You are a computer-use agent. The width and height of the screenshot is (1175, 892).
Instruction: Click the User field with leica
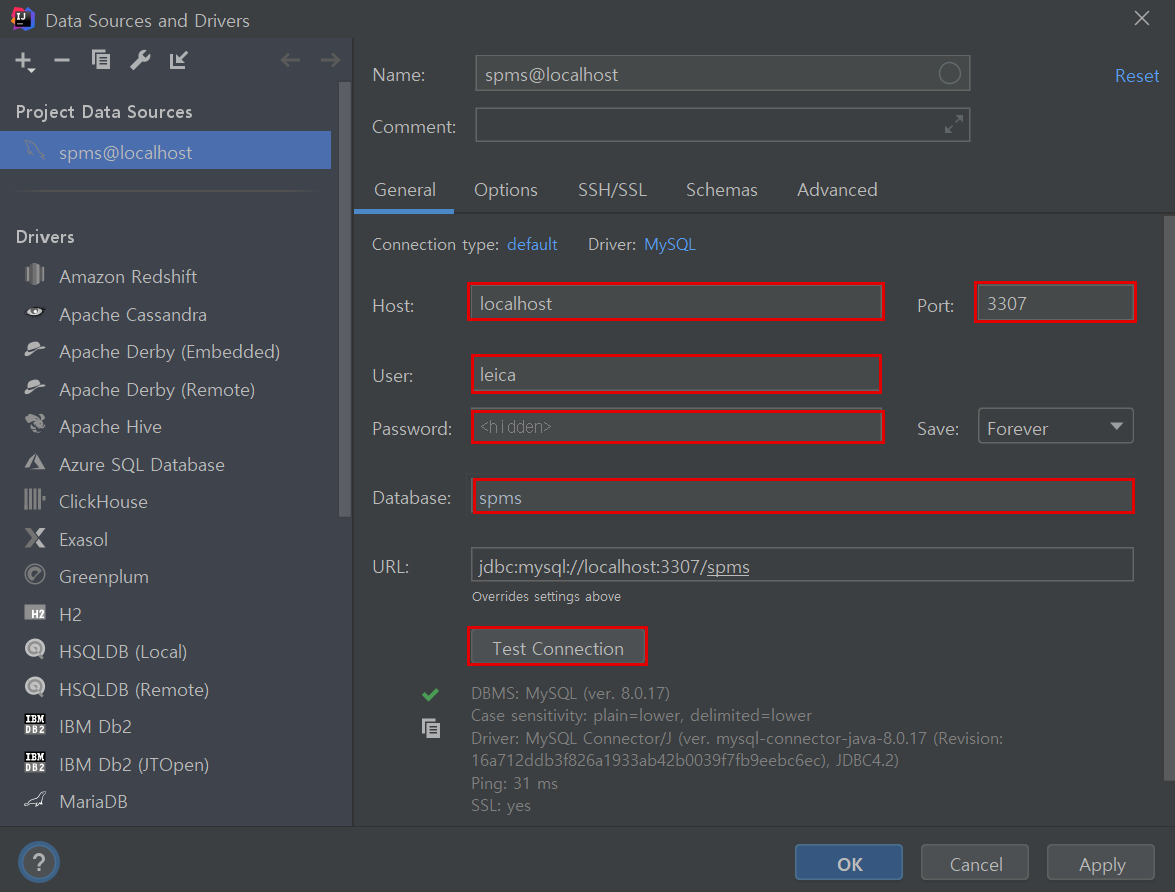click(x=676, y=374)
